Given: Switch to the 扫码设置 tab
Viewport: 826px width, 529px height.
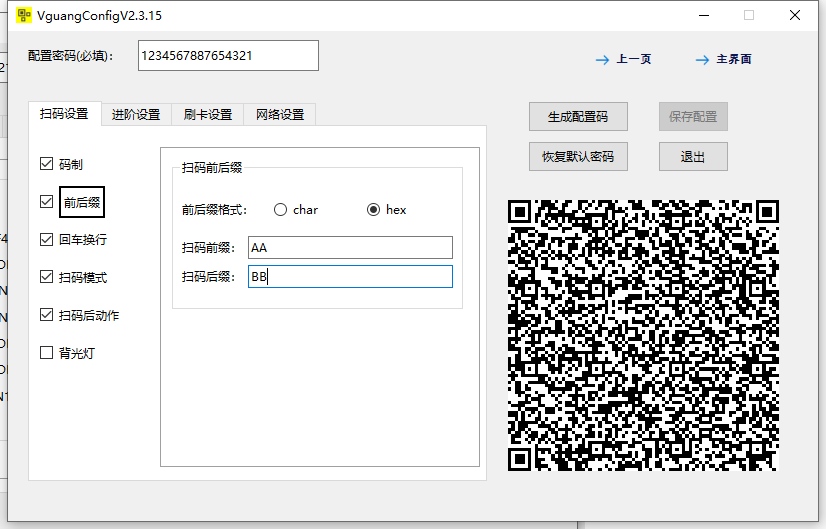Looking at the screenshot, I should pyautogui.click(x=64, y=114).
